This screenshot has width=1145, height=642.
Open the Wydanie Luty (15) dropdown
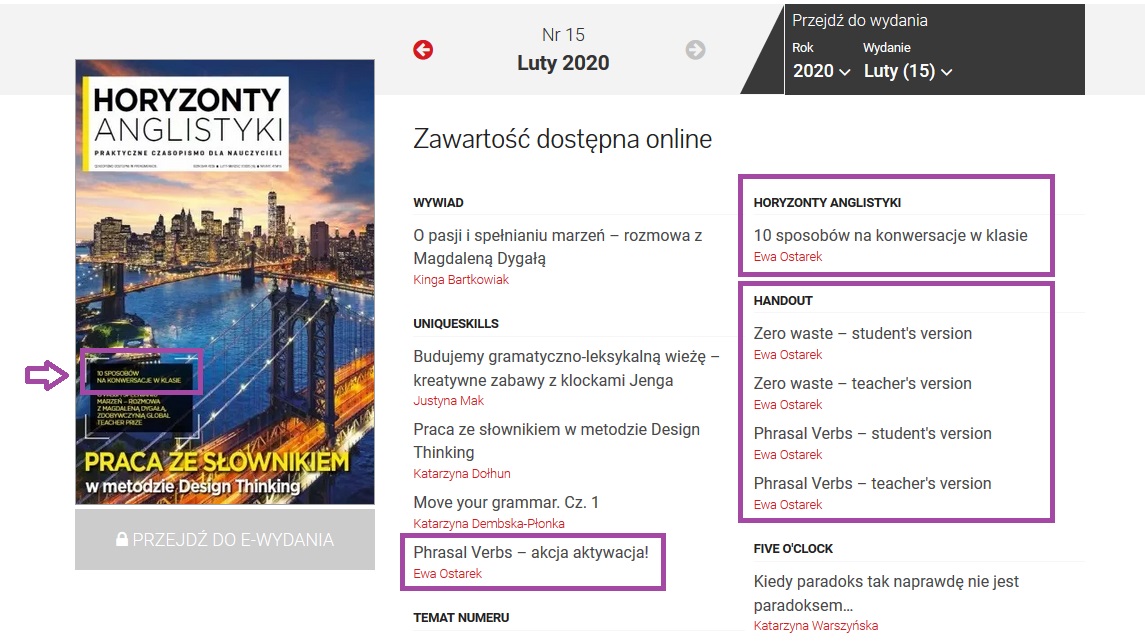point(907,71)
